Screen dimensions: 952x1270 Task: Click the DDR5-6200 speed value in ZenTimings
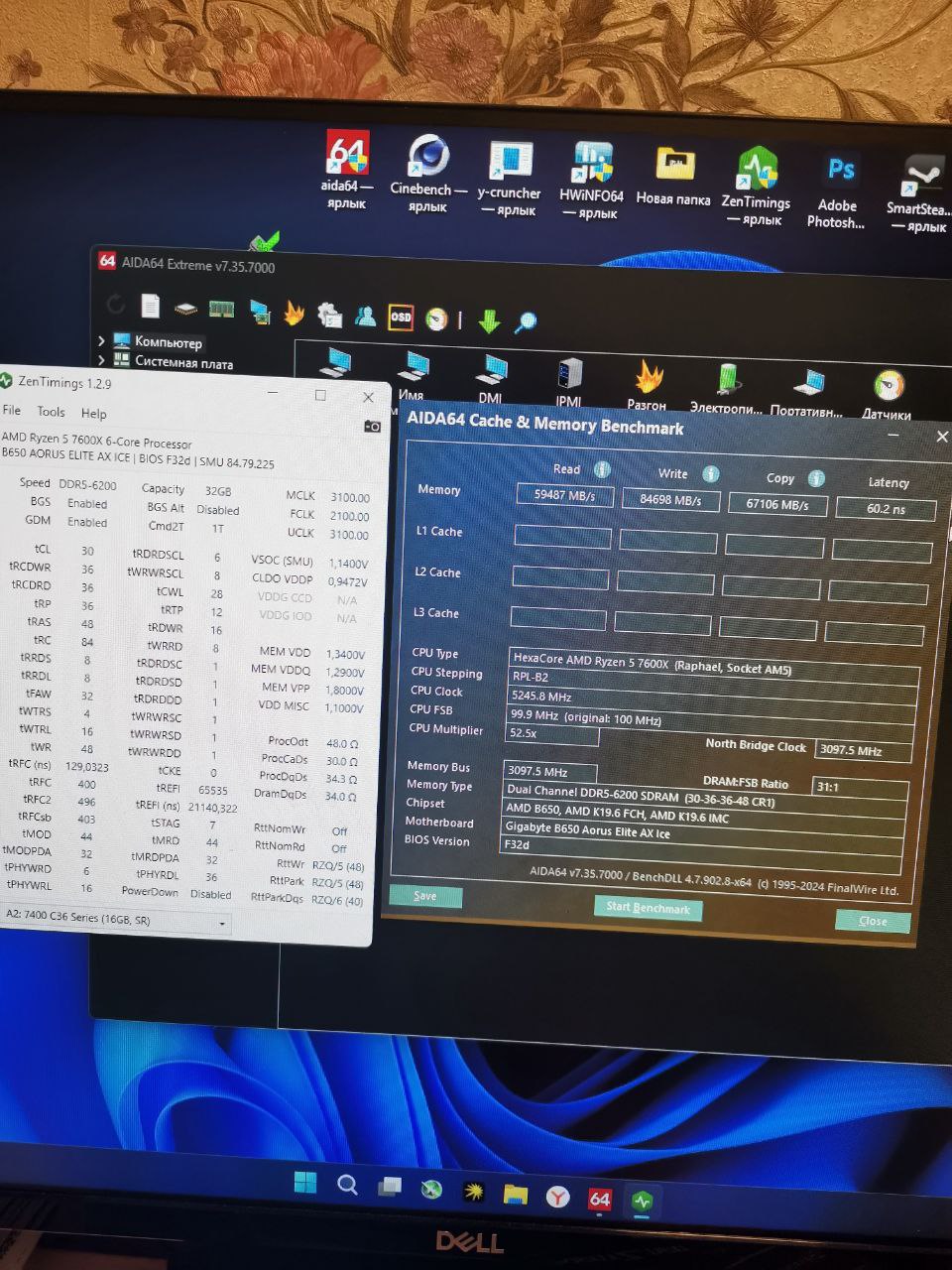(x=87, y=485)
